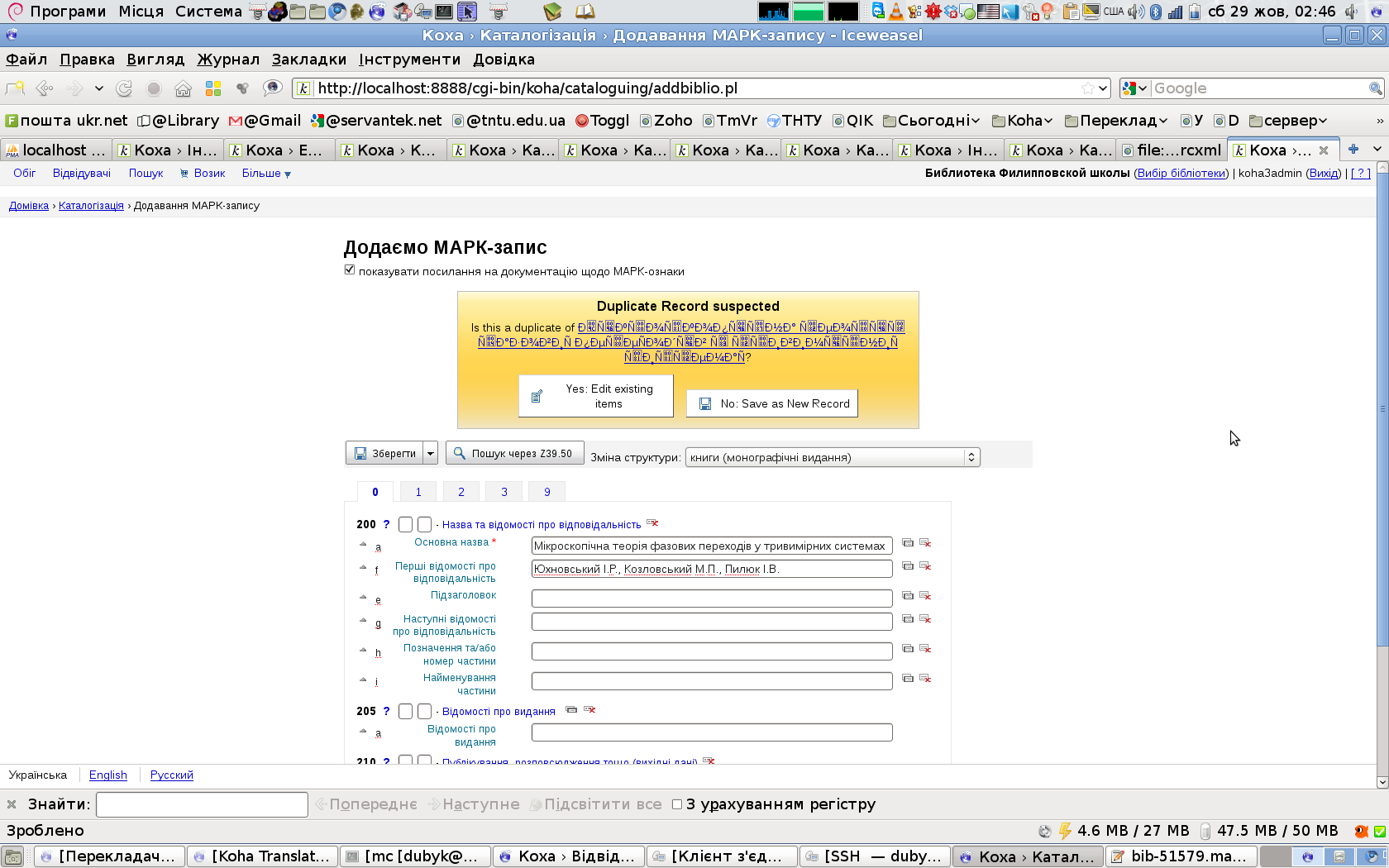Click the delete icon for subfield Основна назва

pos(925,543)
